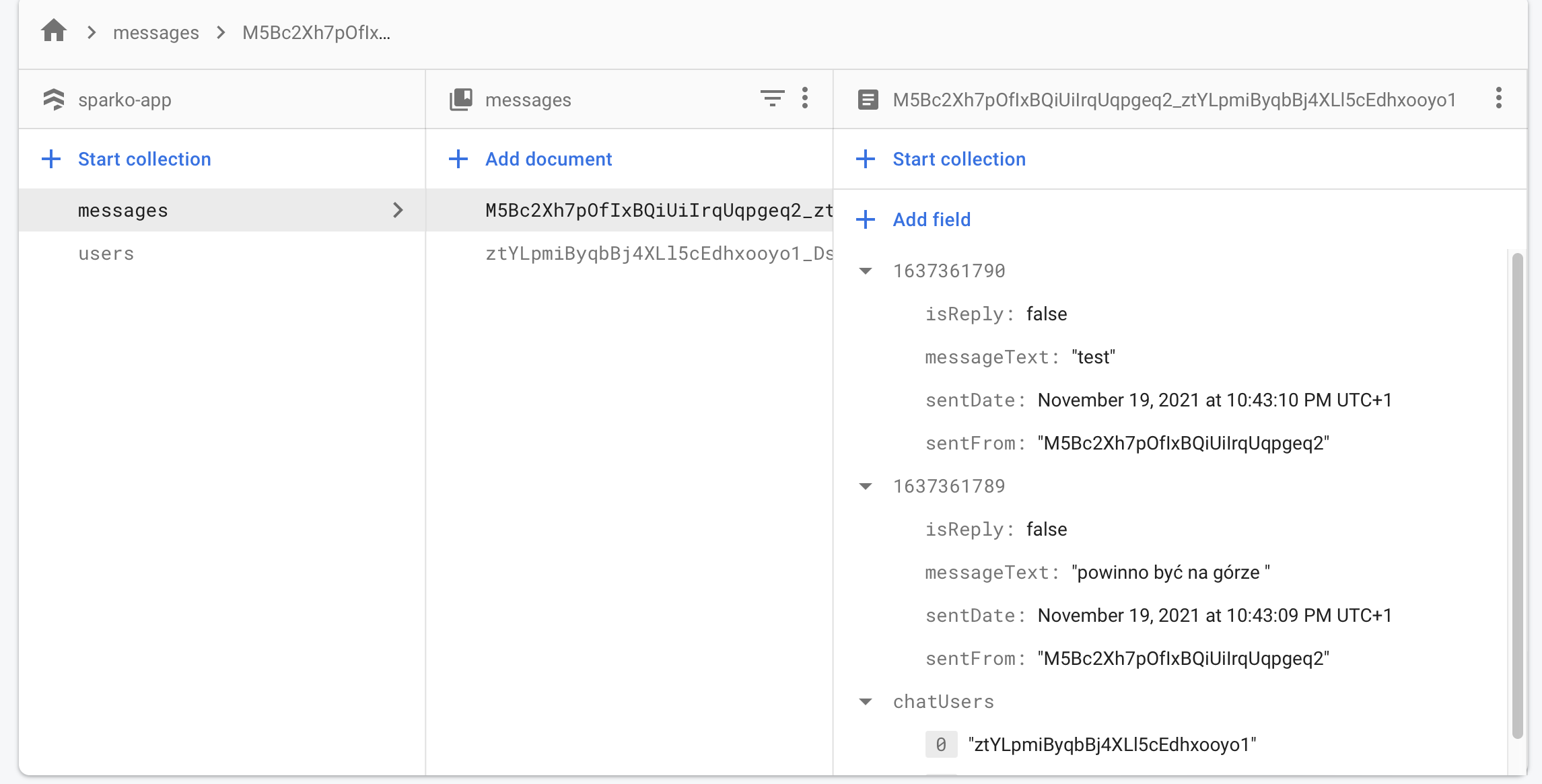Start a subcollection in the document panel
The width and height of the screenshot is (1542, 784).
(x=959, y=159)
